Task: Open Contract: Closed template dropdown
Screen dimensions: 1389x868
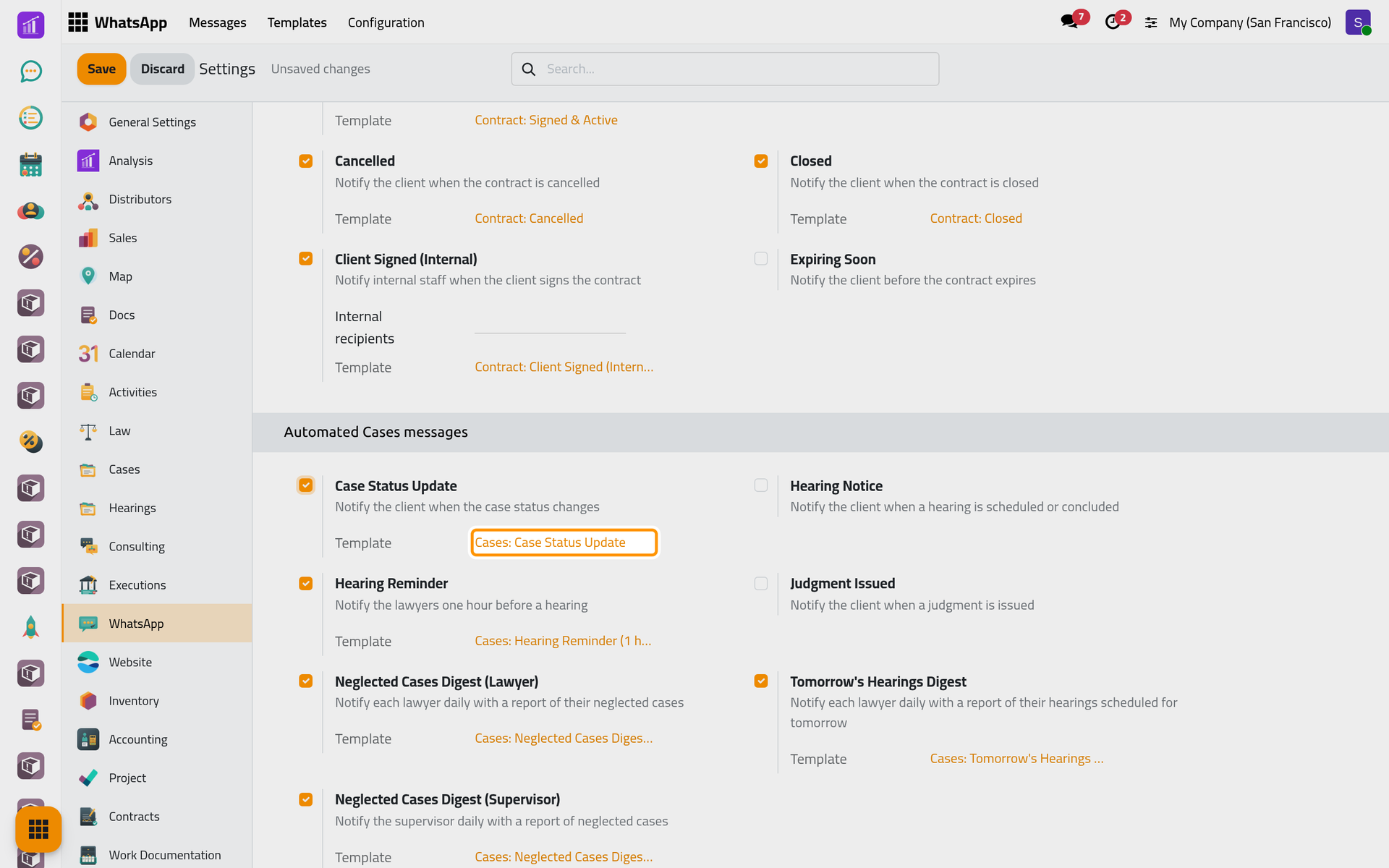Action: (976, 218)
